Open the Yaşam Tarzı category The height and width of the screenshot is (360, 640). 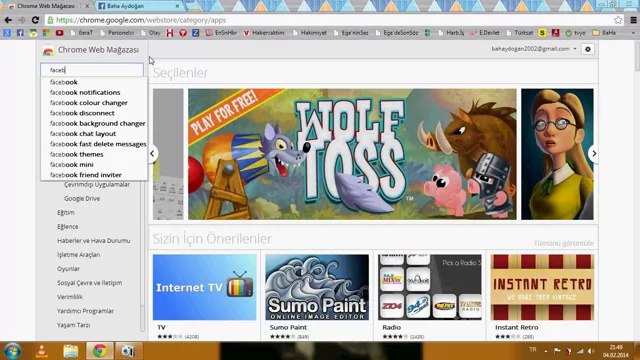(x=73, y=325)
